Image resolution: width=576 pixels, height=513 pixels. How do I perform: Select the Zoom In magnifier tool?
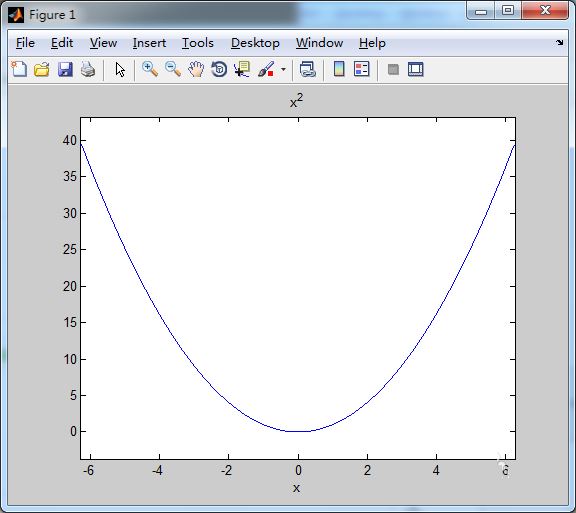tap(150, 69)
